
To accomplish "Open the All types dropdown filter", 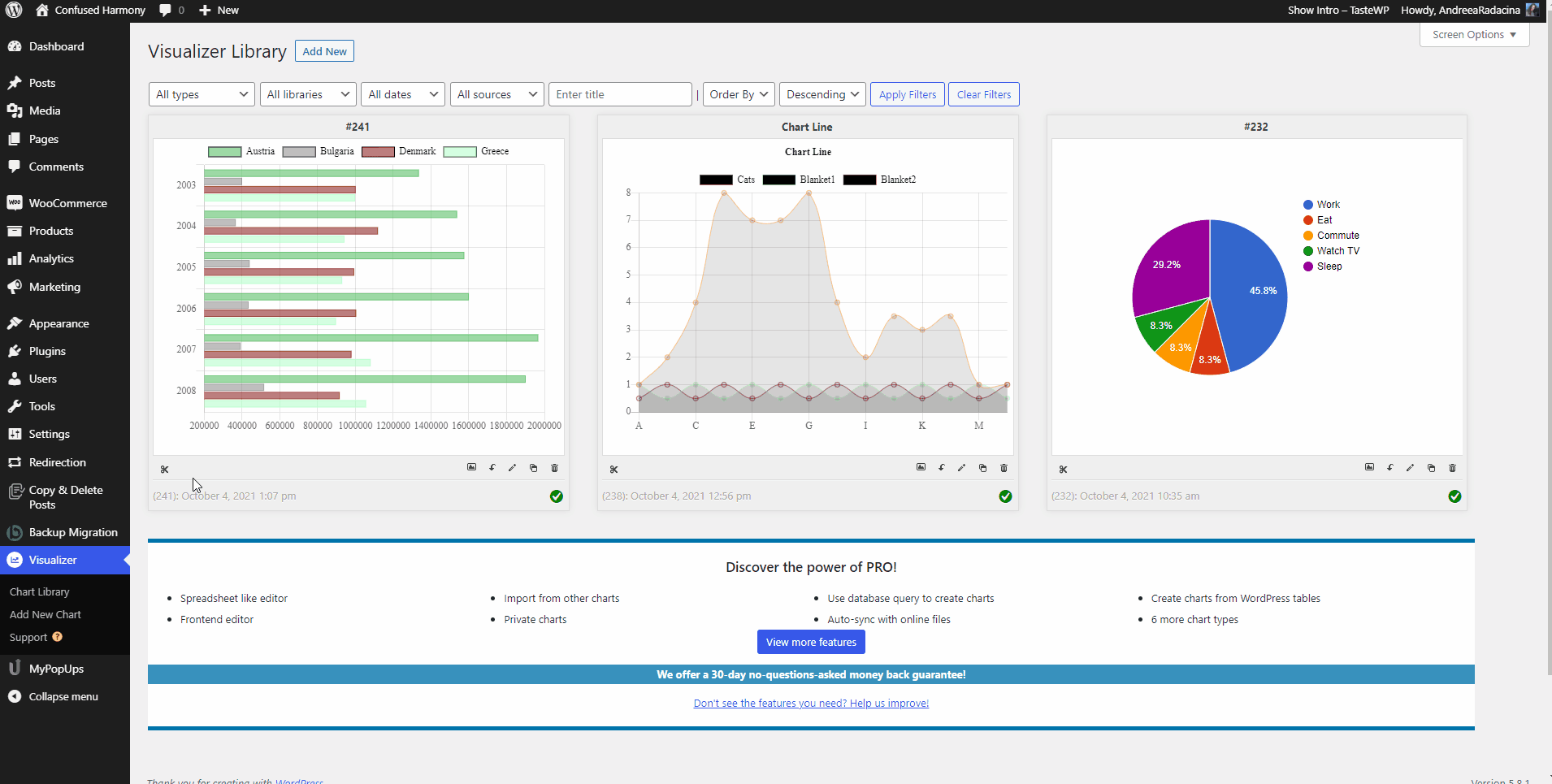I will tap(202, 94).
